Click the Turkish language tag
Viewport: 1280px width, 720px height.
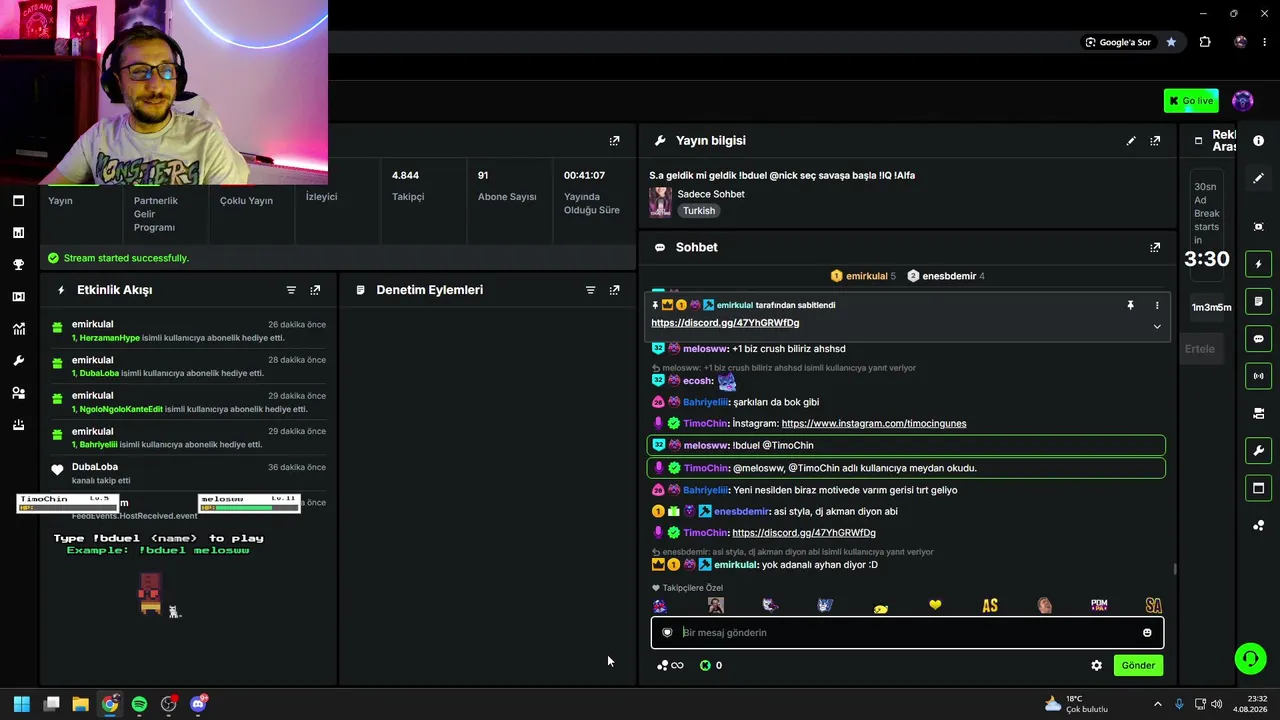[x=699, y=211]
